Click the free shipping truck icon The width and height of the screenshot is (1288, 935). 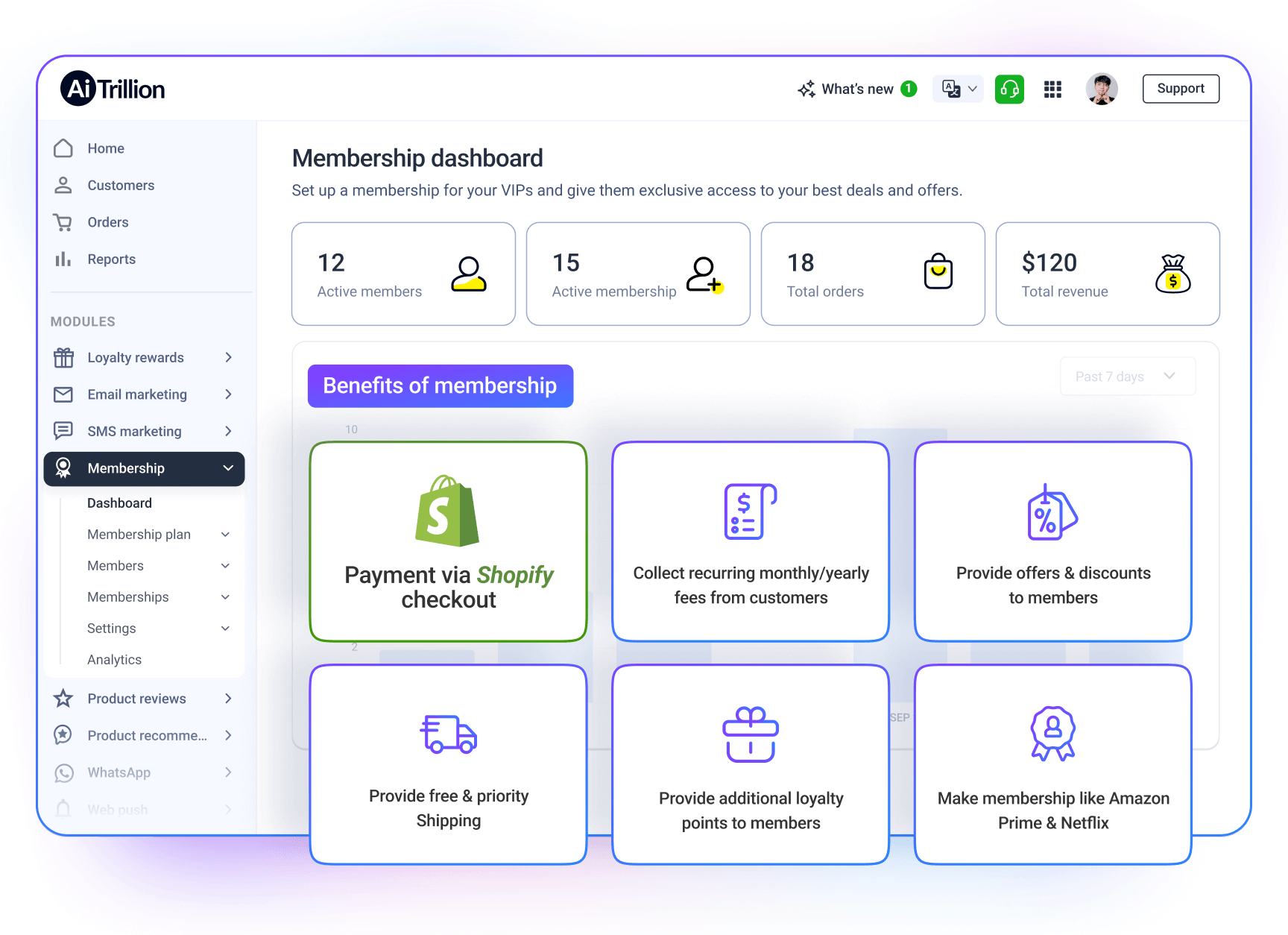click(x=448, y=734)
